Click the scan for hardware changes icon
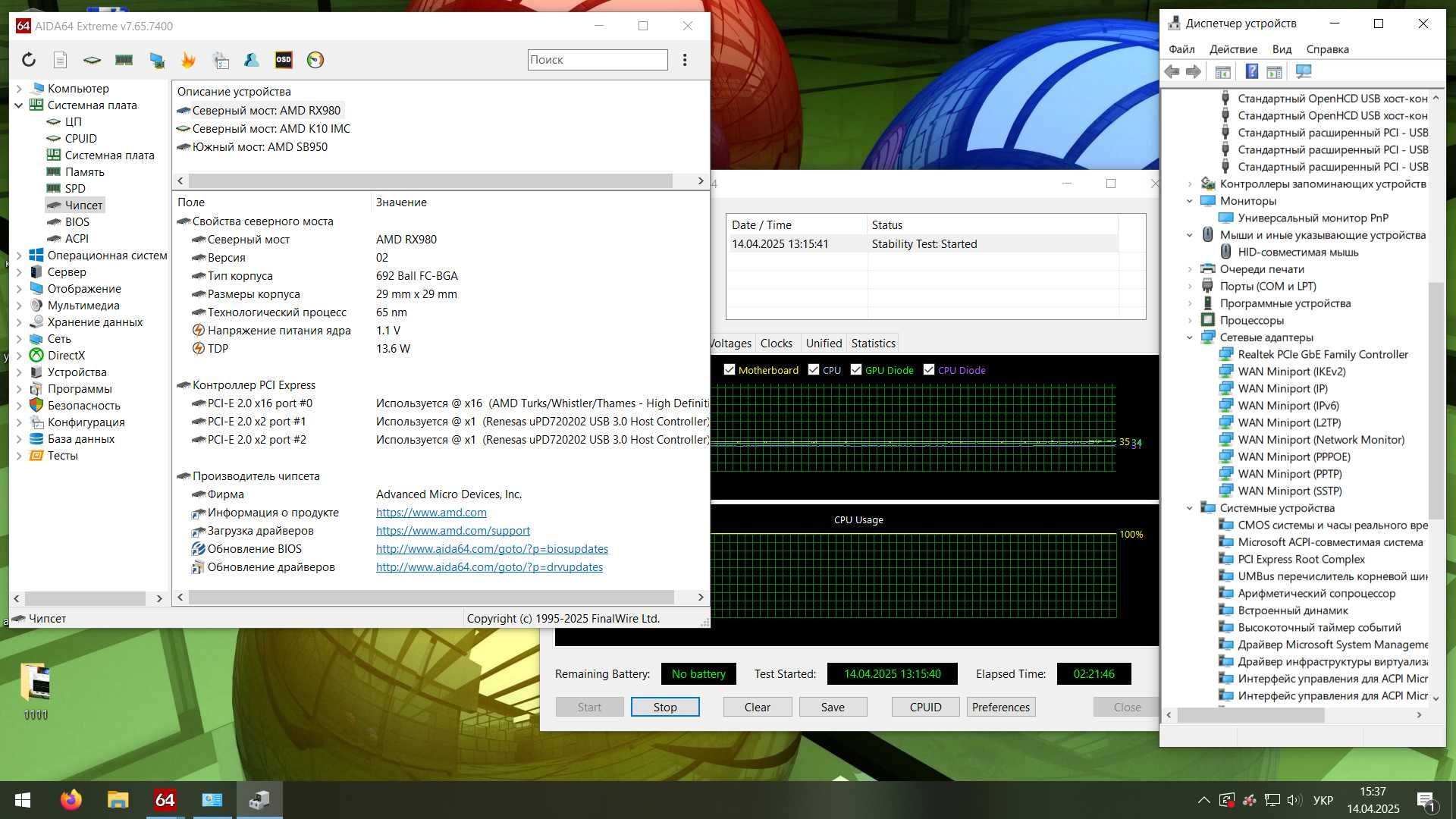This screenshot has width=1456, height=819. [x=1304, y=71]
